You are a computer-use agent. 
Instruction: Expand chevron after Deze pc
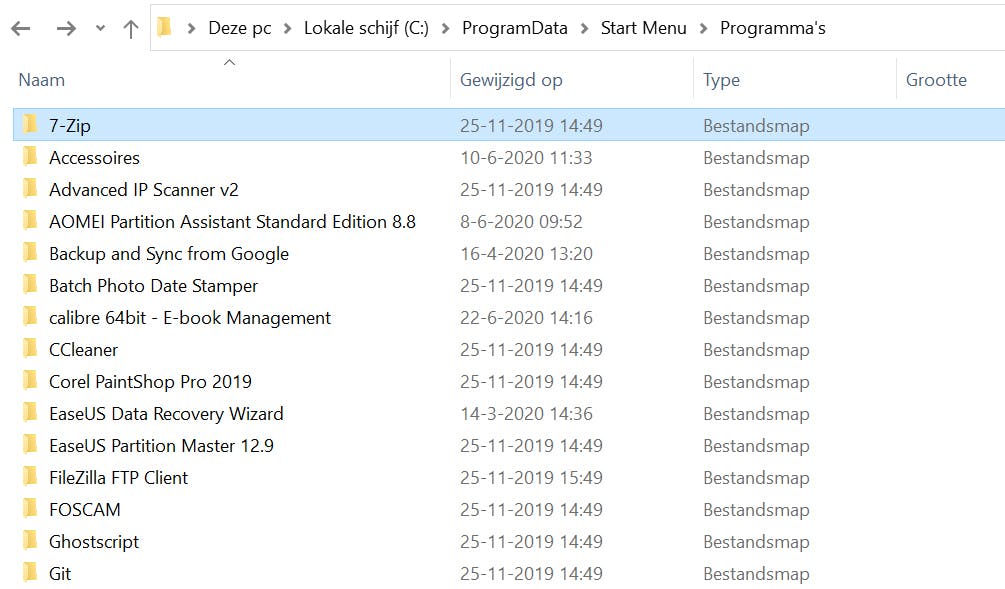288,28
